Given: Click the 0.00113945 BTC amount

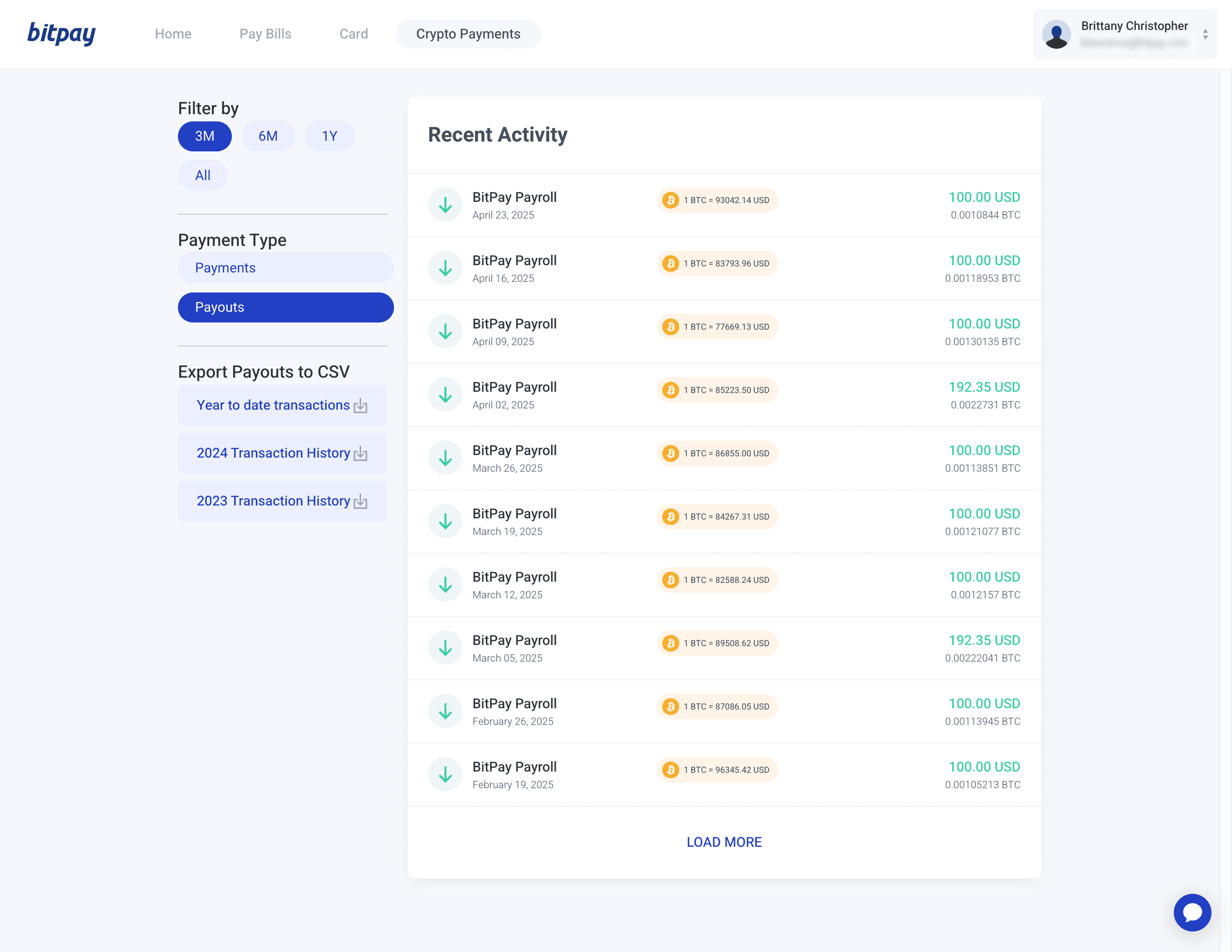Looking at the screenshot, I should tap(982, 721).
